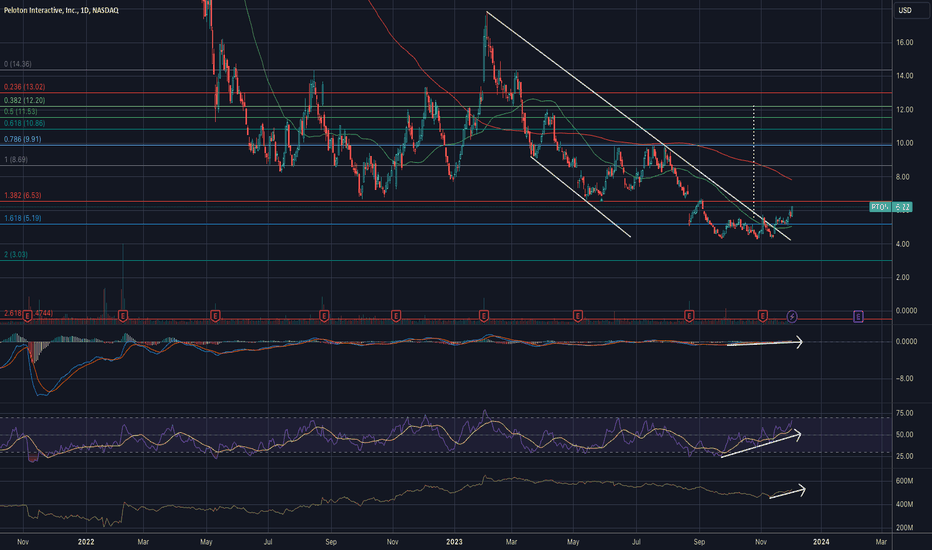Click the 200M volume scale value
This screenshot has width=932, height=550.
[904, 527]
